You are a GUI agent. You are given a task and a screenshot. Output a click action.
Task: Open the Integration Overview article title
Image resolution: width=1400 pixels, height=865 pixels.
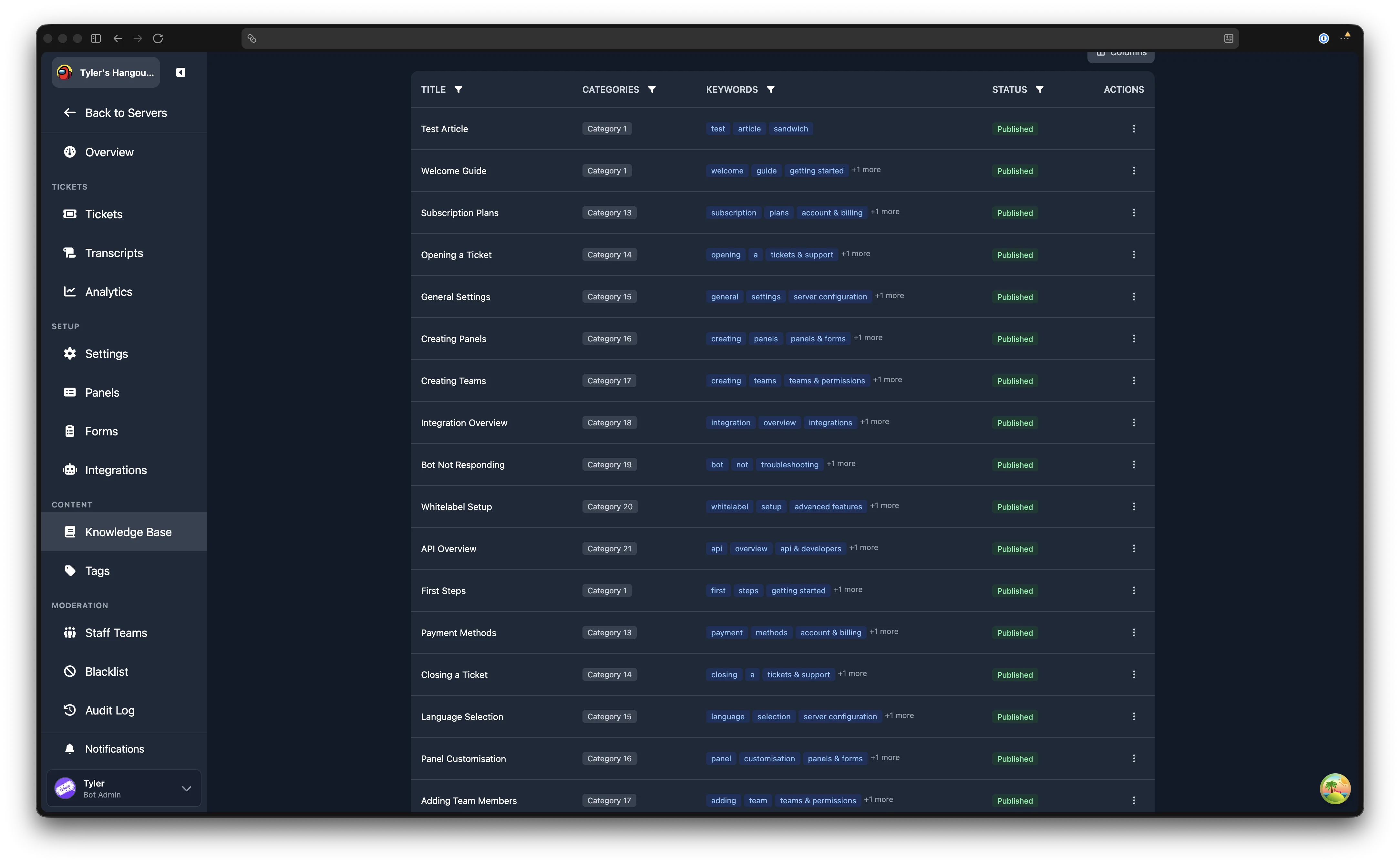464,423
